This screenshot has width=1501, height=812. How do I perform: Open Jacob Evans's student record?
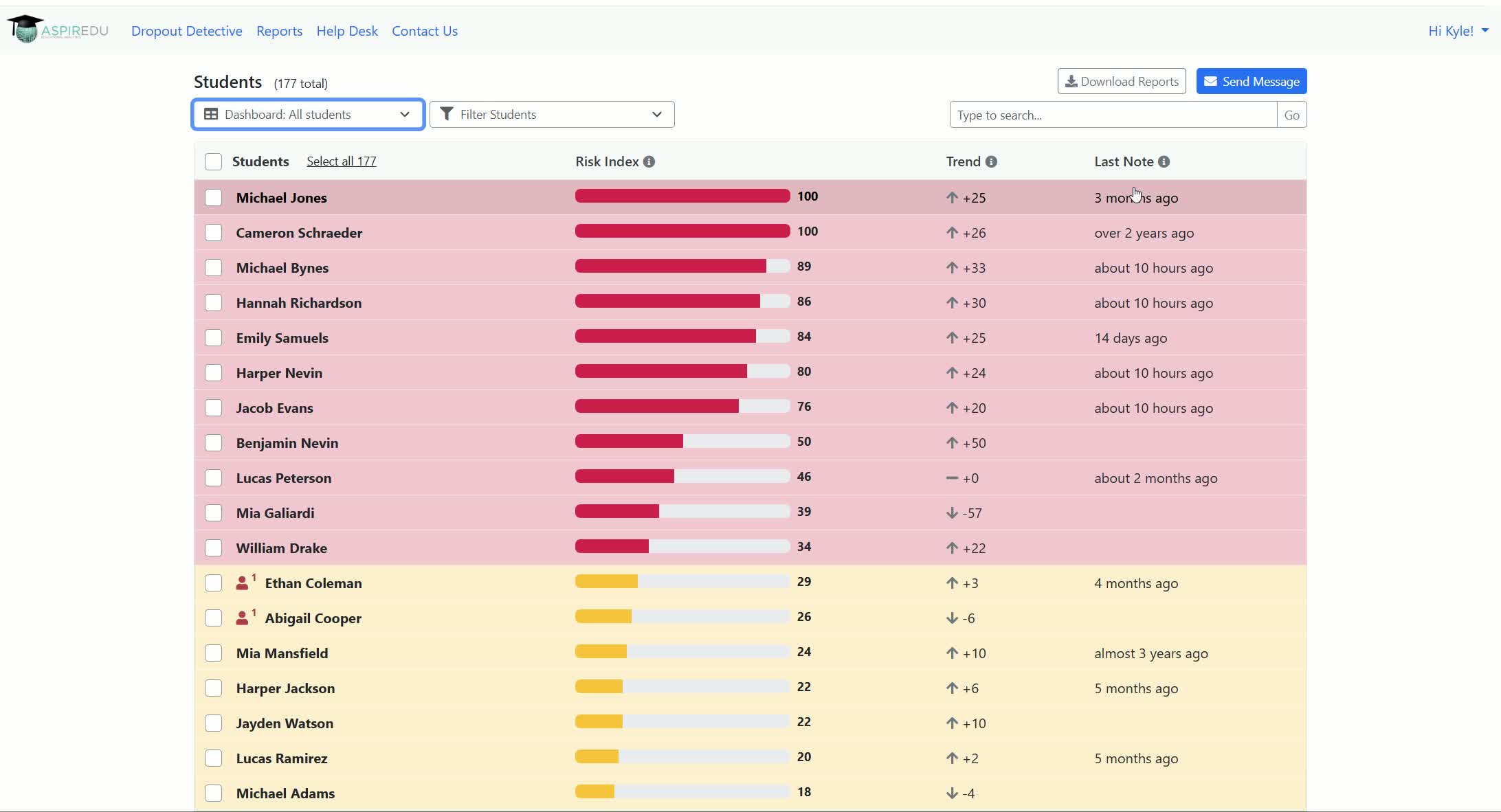[275, 408]
